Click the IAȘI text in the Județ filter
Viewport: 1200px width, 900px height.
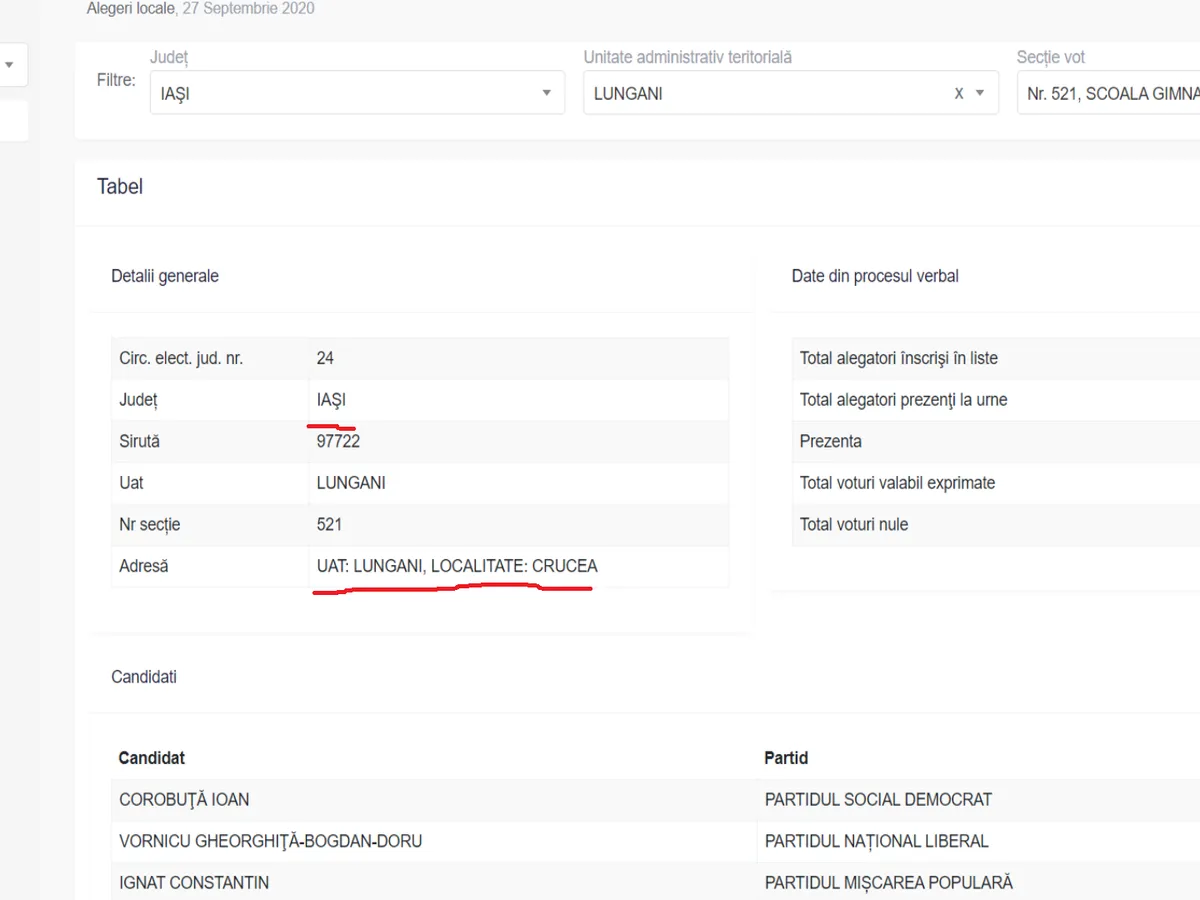tap(176, 94)
